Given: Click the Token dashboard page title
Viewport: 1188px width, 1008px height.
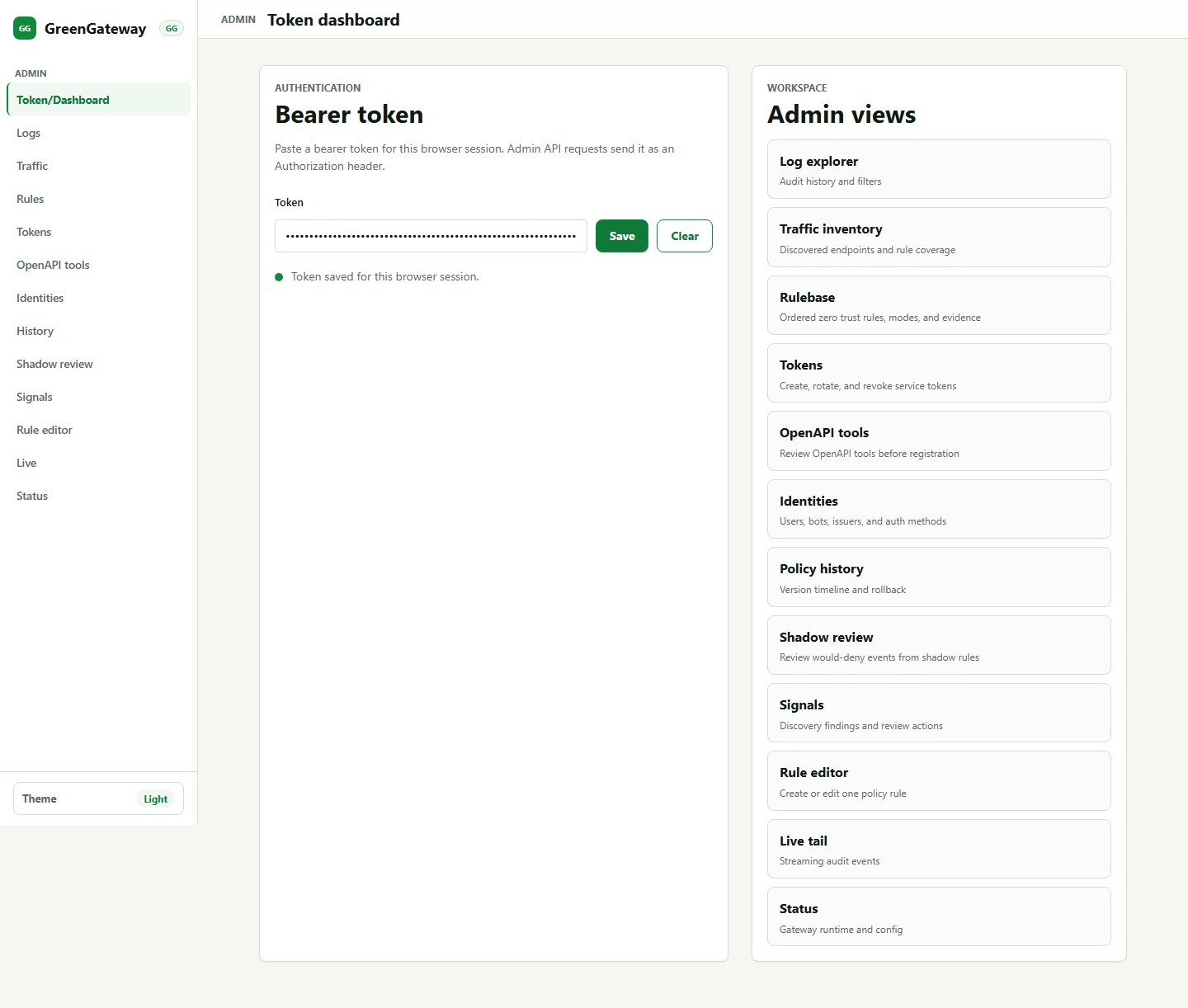Looking at the screenshot, I should [x=333, y=20].
